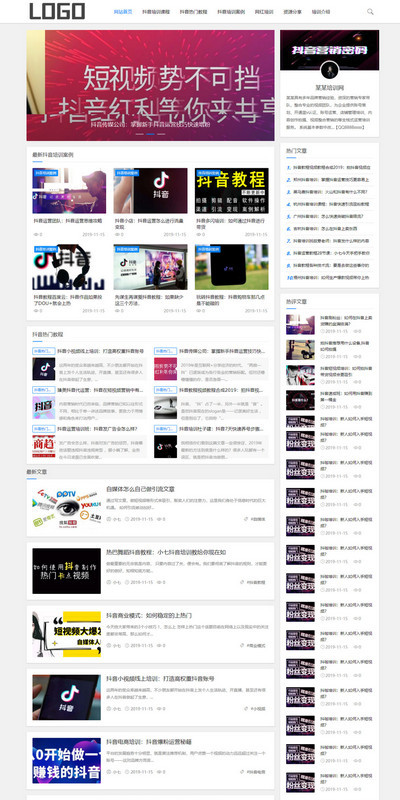Open the 抖音营销密码 sidebar banner image
Image resolution: width=400 pixels, height=800 pixels.
[x=330, y=49]
